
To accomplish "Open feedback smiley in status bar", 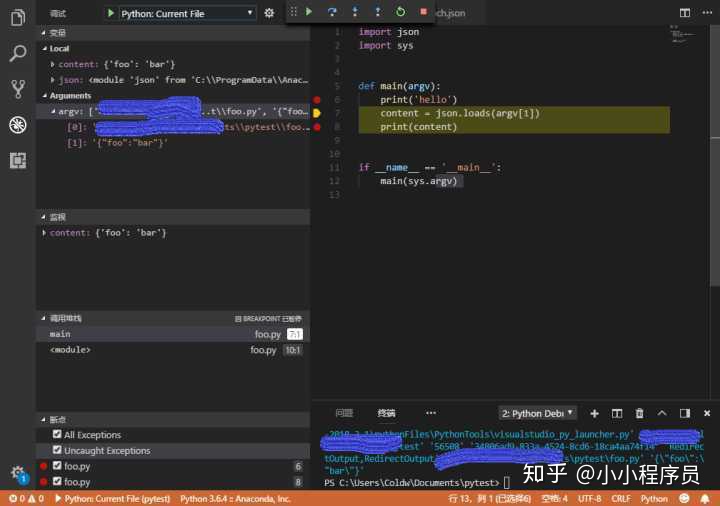I will 684,499.
